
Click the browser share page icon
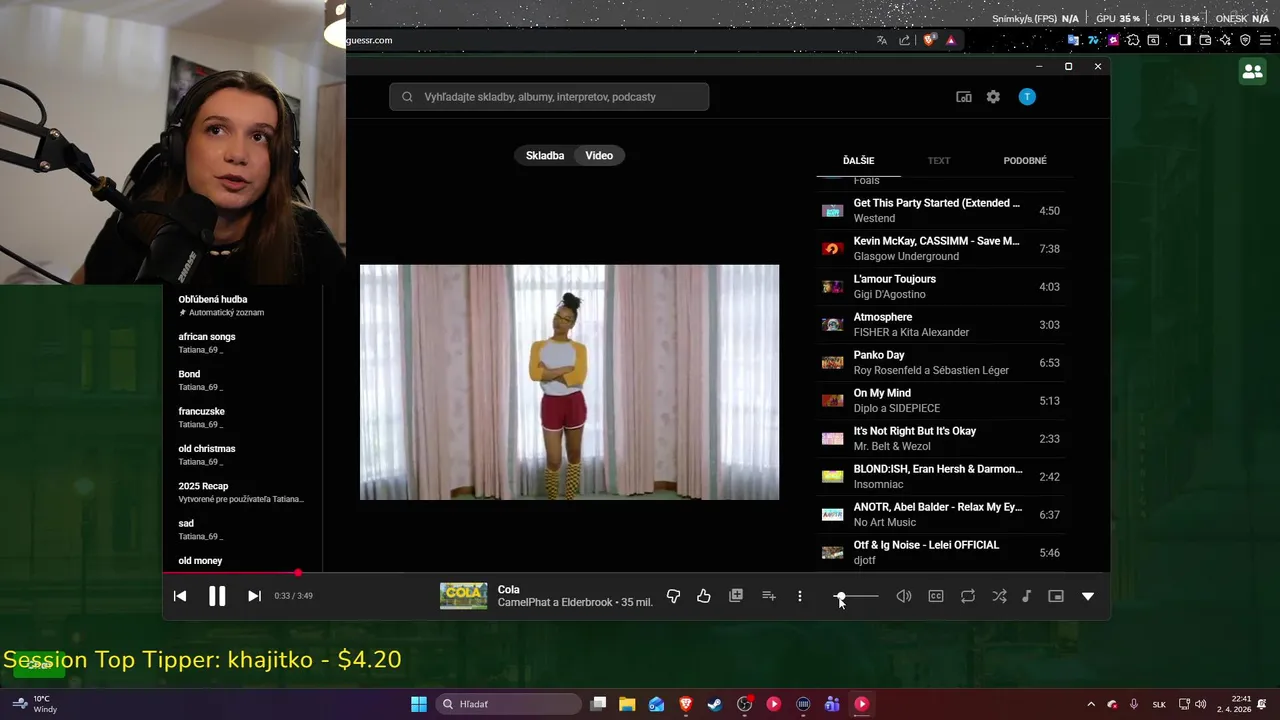coord(904,40)
